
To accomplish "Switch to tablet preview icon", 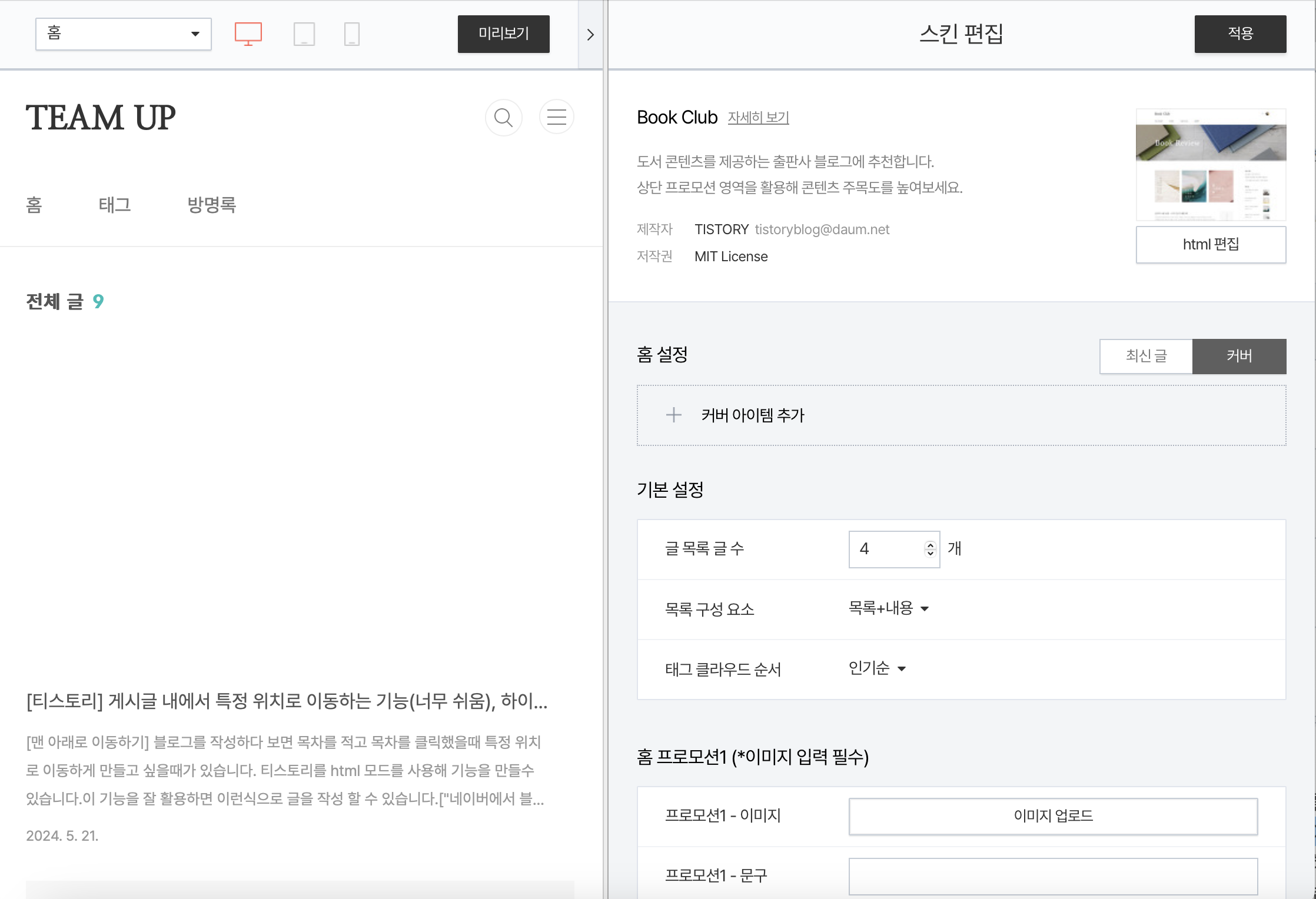I will point(304,34).
